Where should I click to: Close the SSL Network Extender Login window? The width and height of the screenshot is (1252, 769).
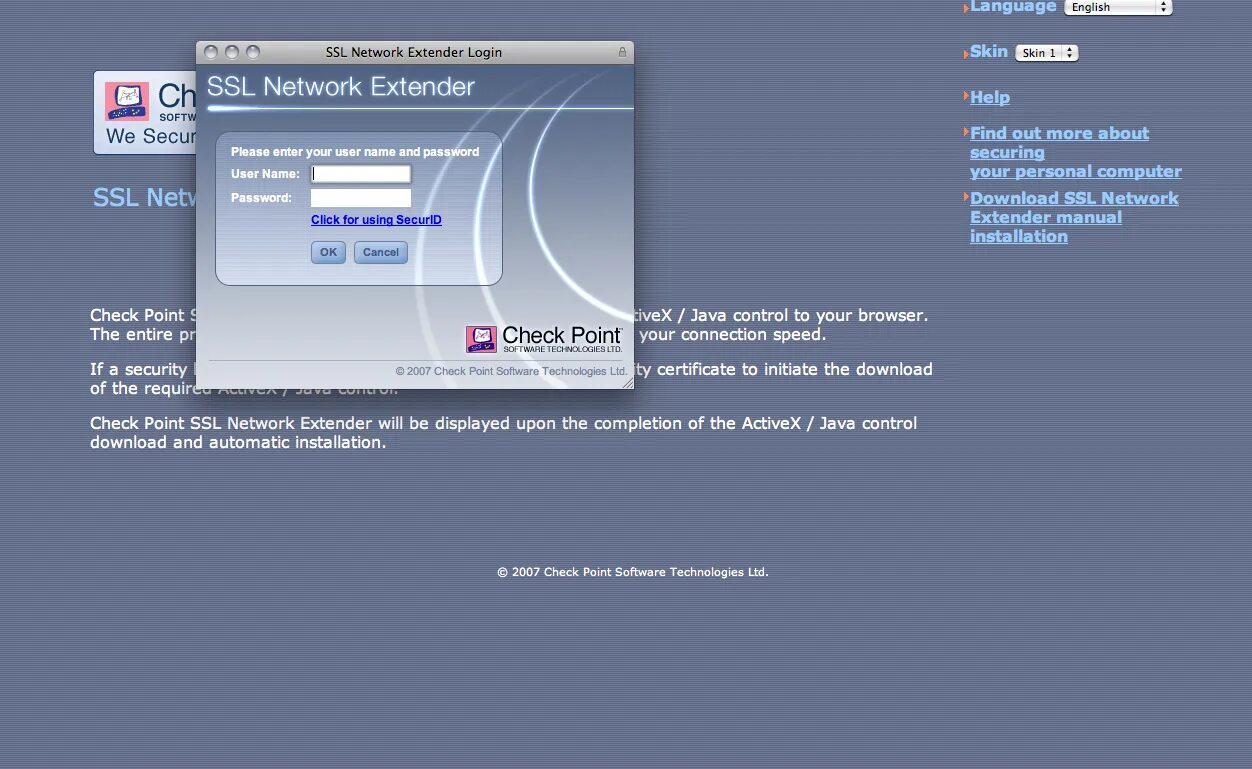pyautogui.click(x=211, y=52)
